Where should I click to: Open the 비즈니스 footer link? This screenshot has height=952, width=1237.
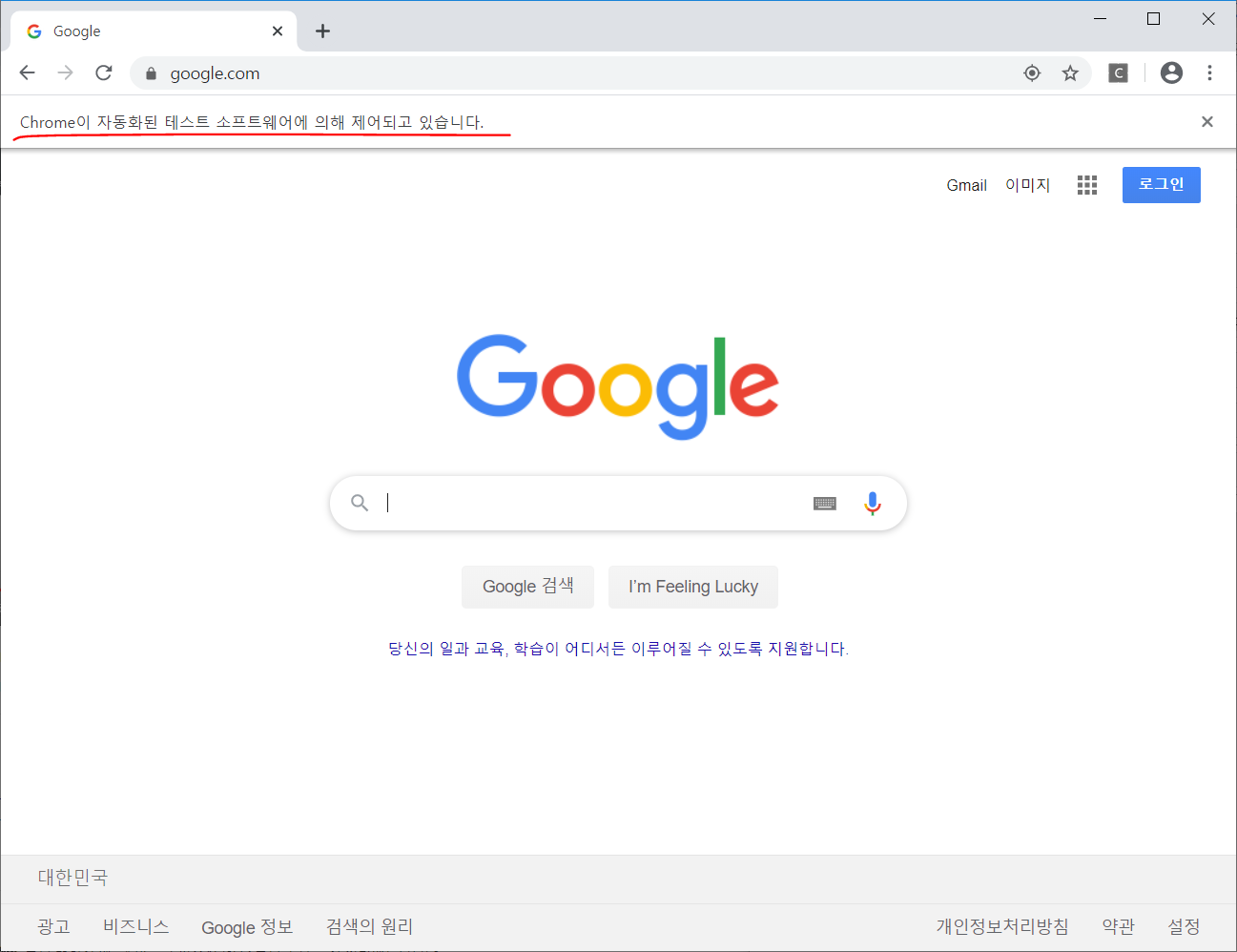[x=136, y=927]
